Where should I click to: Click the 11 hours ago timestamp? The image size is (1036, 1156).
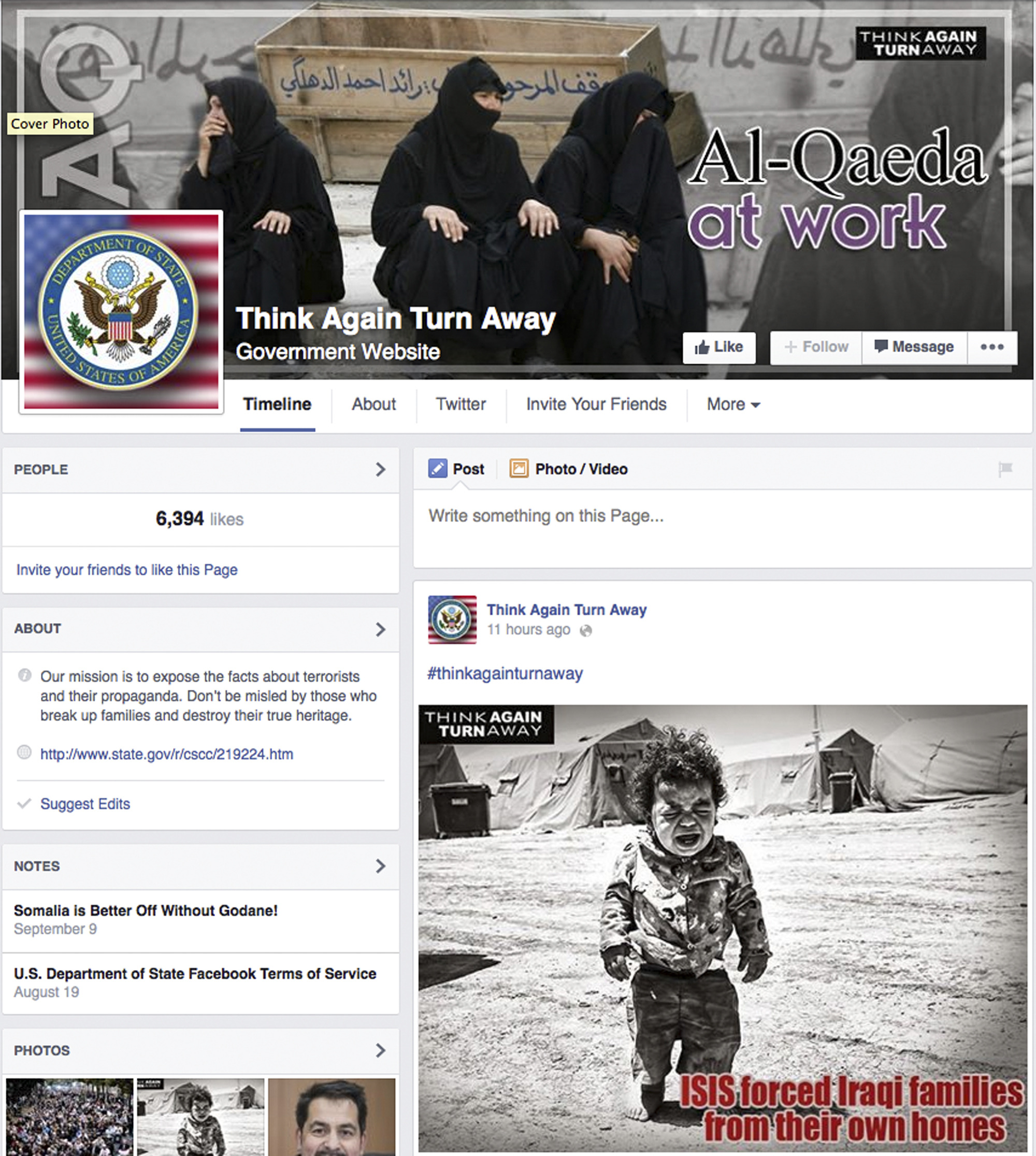528,629
